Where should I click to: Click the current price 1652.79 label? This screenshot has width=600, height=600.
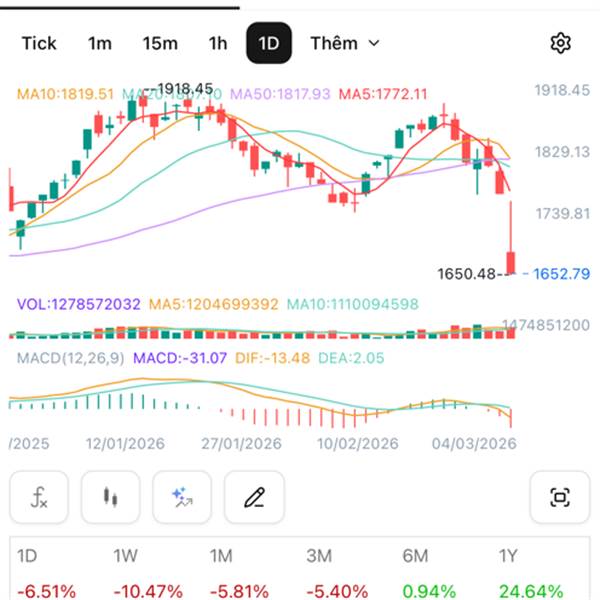click(561, 273)
